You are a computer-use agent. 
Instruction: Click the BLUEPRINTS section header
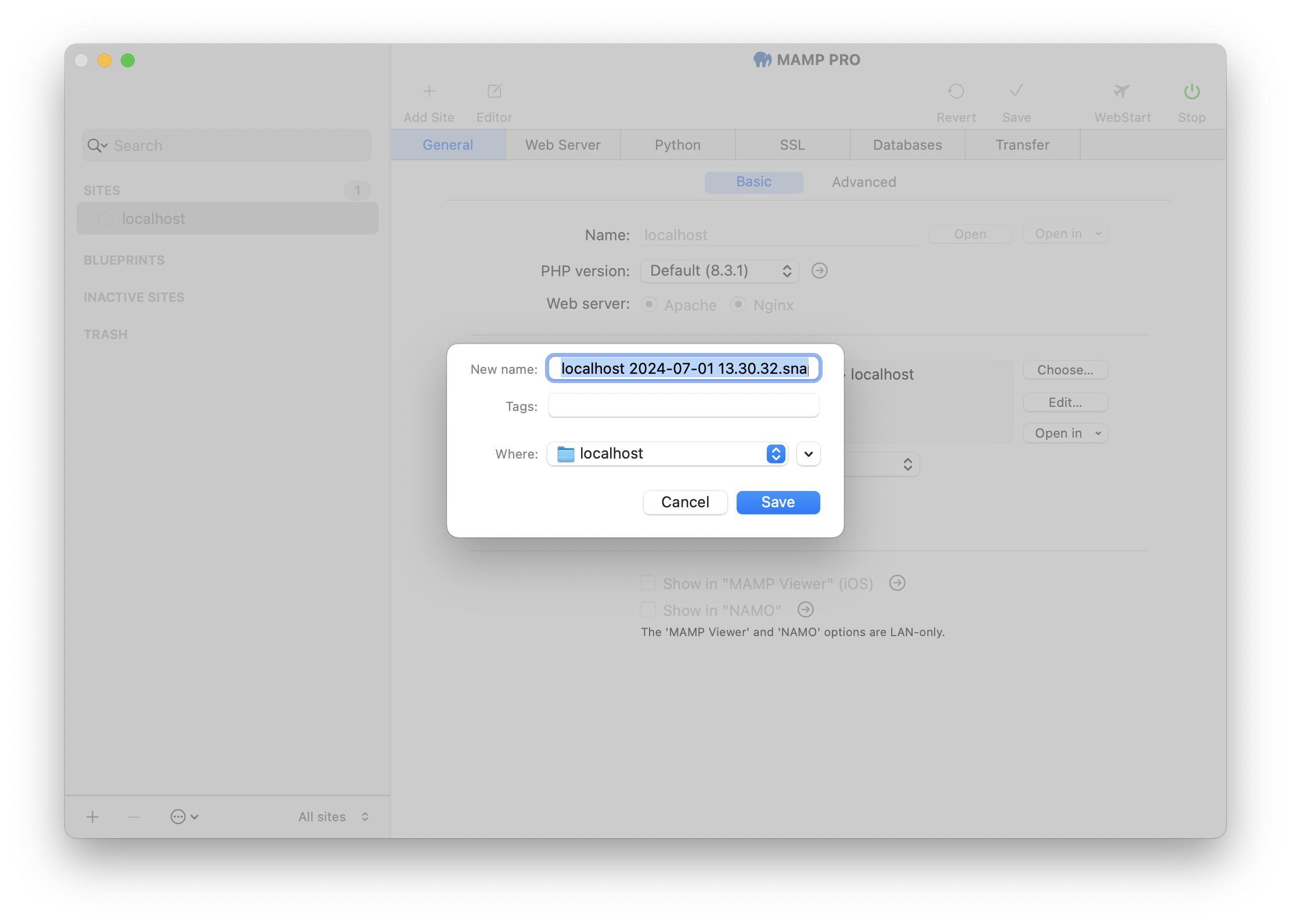pyautogui.click(x=124, y=261)
